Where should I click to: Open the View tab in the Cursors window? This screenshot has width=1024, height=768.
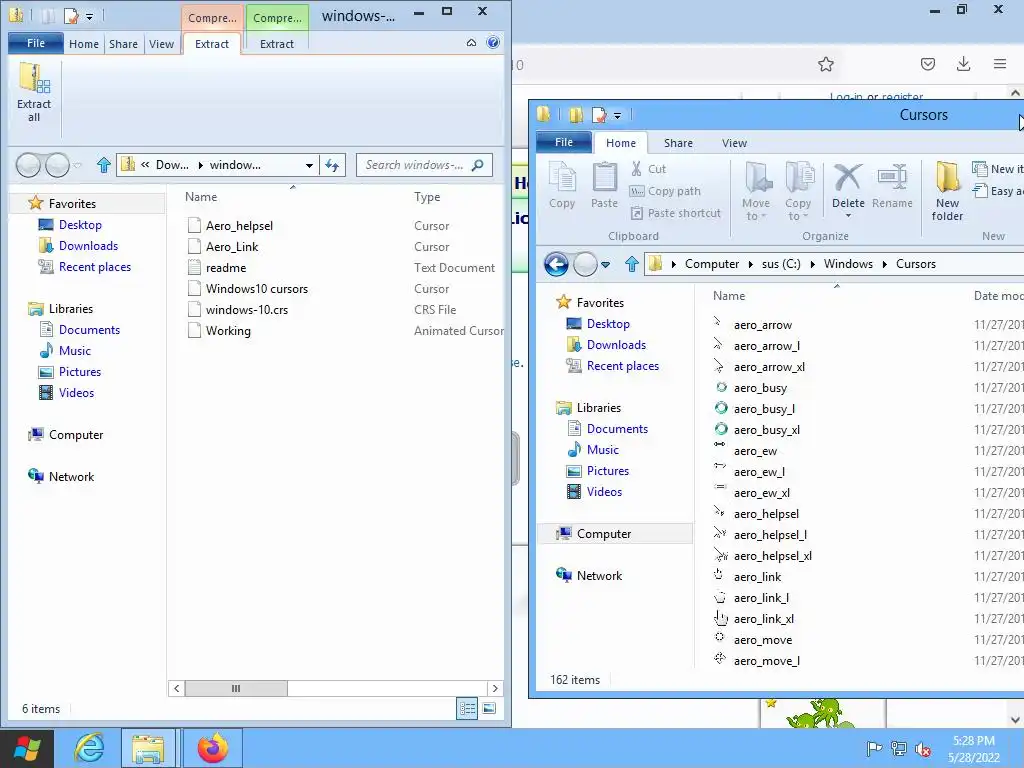click(x=734, y=143)
